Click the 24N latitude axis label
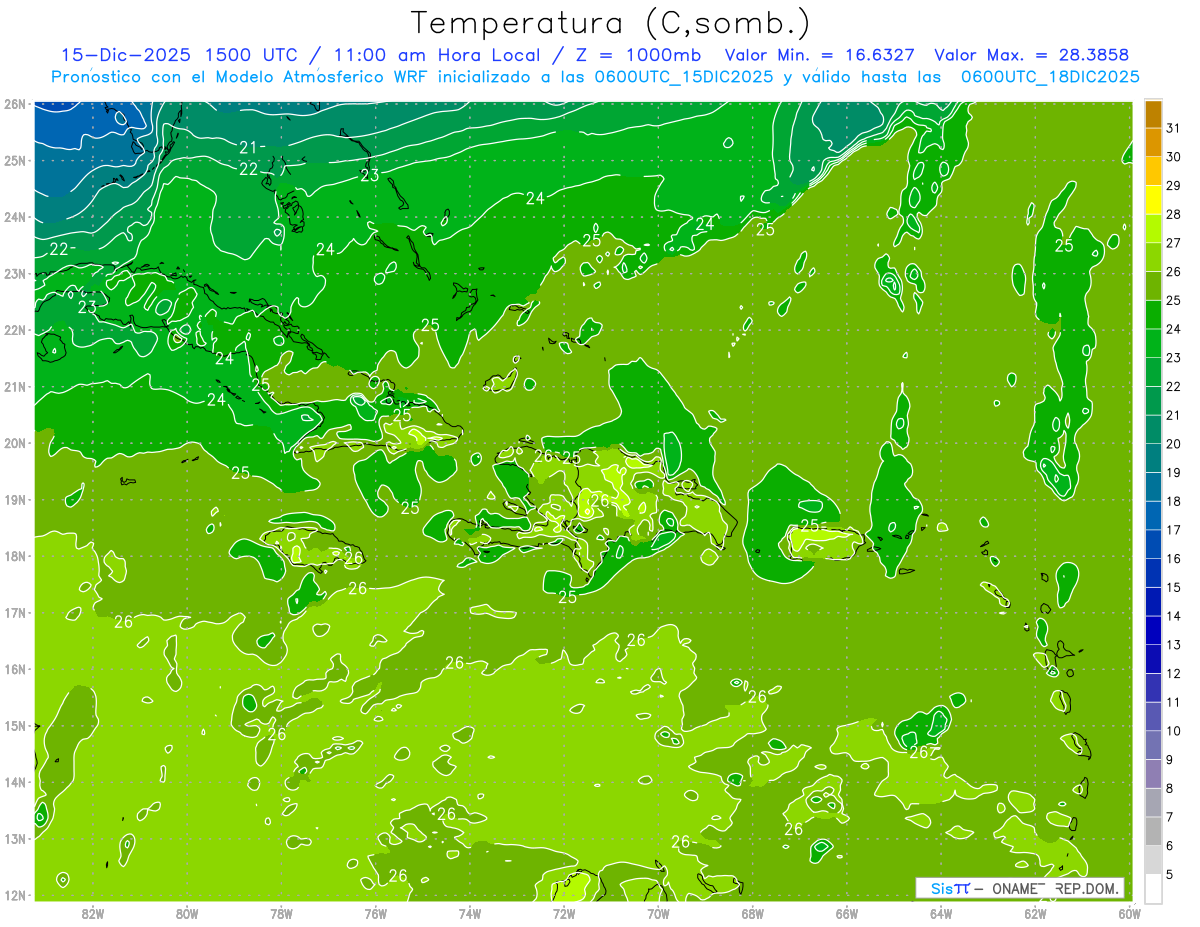 click(x=15, y=217)
